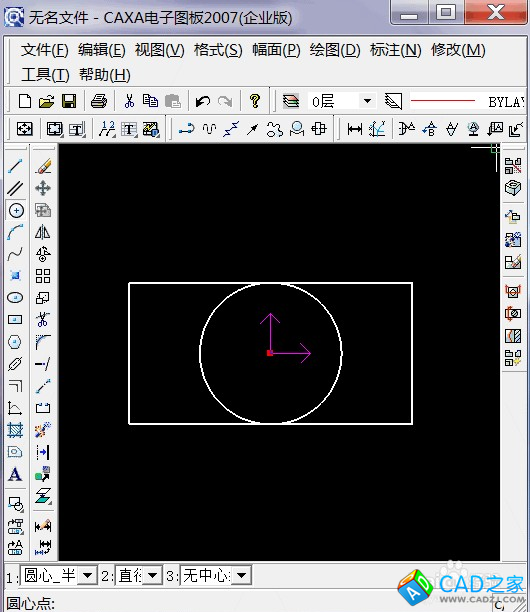Select the line drawing tool
The width and height of the screenshot is (530, 612).
(16, 166)
